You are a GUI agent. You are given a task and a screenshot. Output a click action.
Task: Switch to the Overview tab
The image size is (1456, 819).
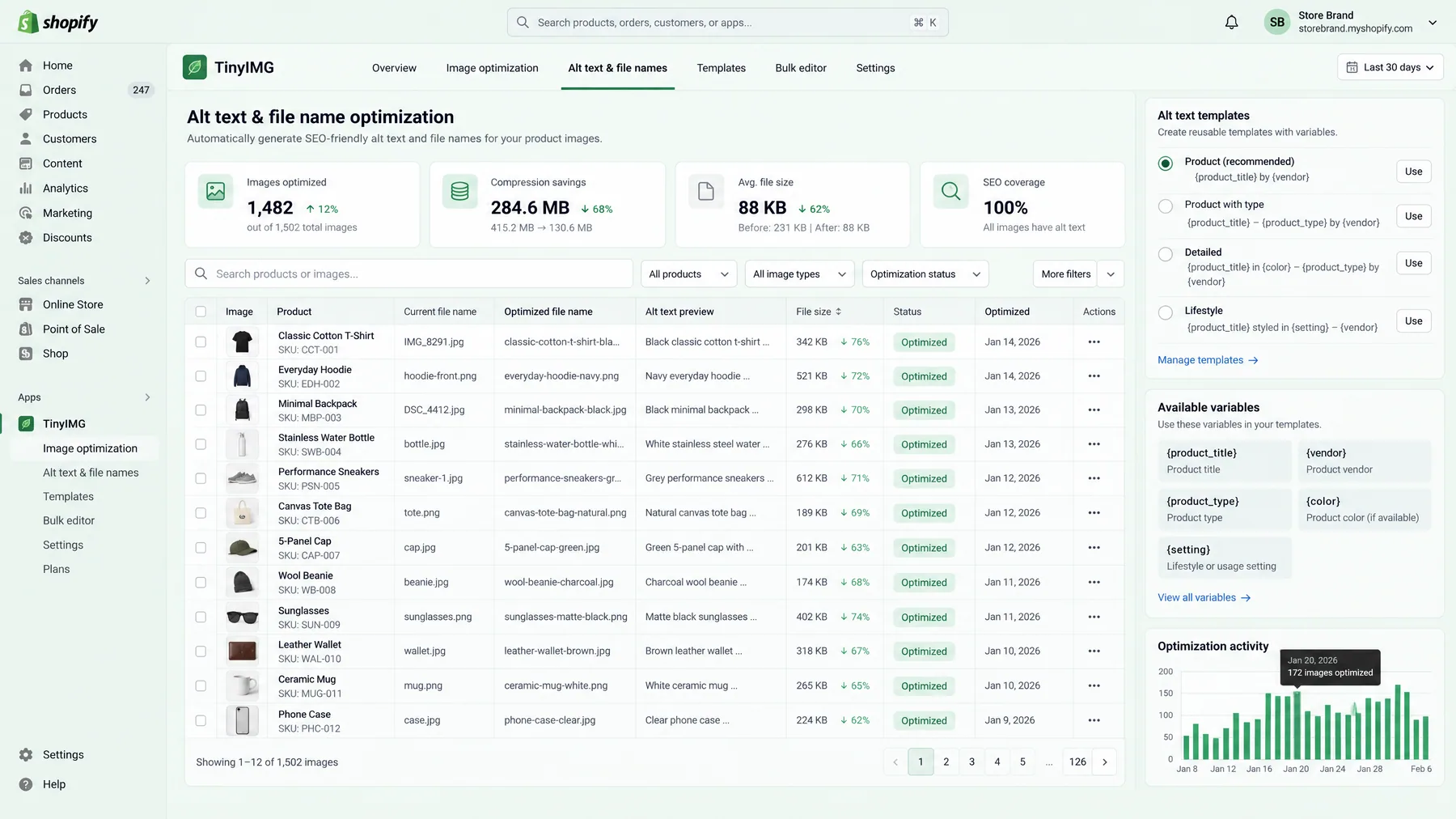tap(394, 68)
